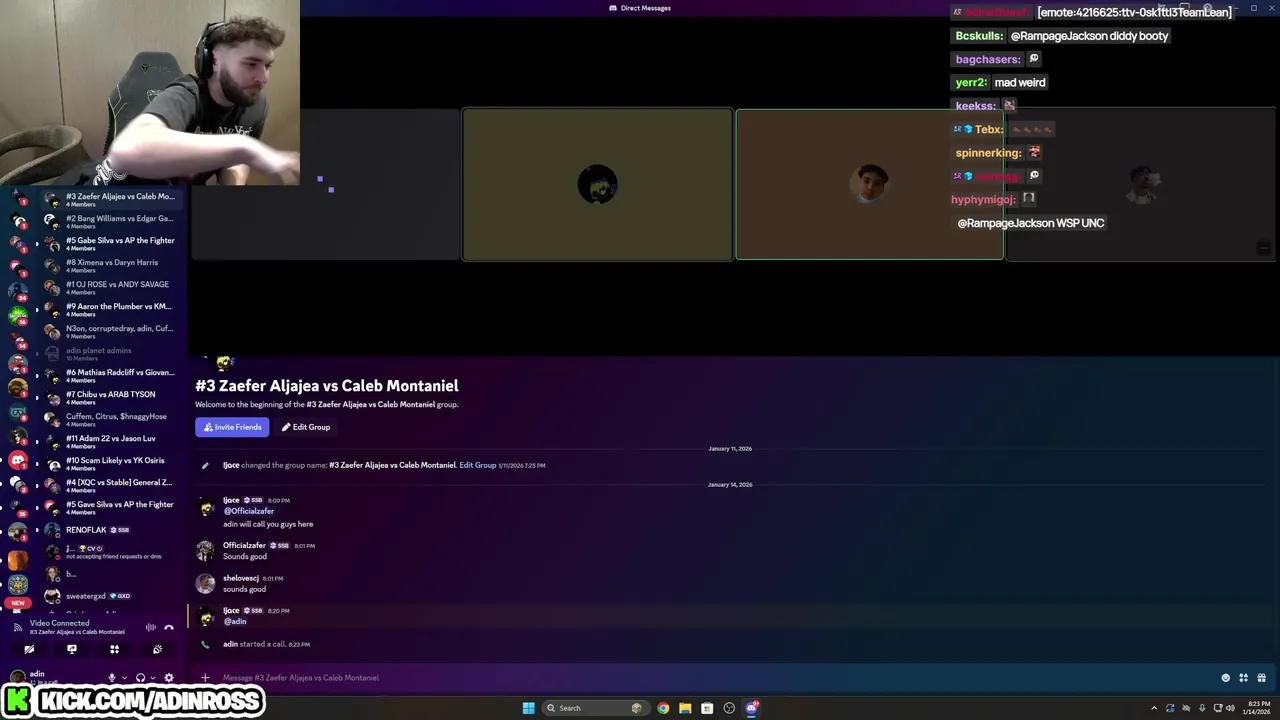Open the soundboard icon in call panel
Screen dimensions: 1280x720
tap(157, 649)
